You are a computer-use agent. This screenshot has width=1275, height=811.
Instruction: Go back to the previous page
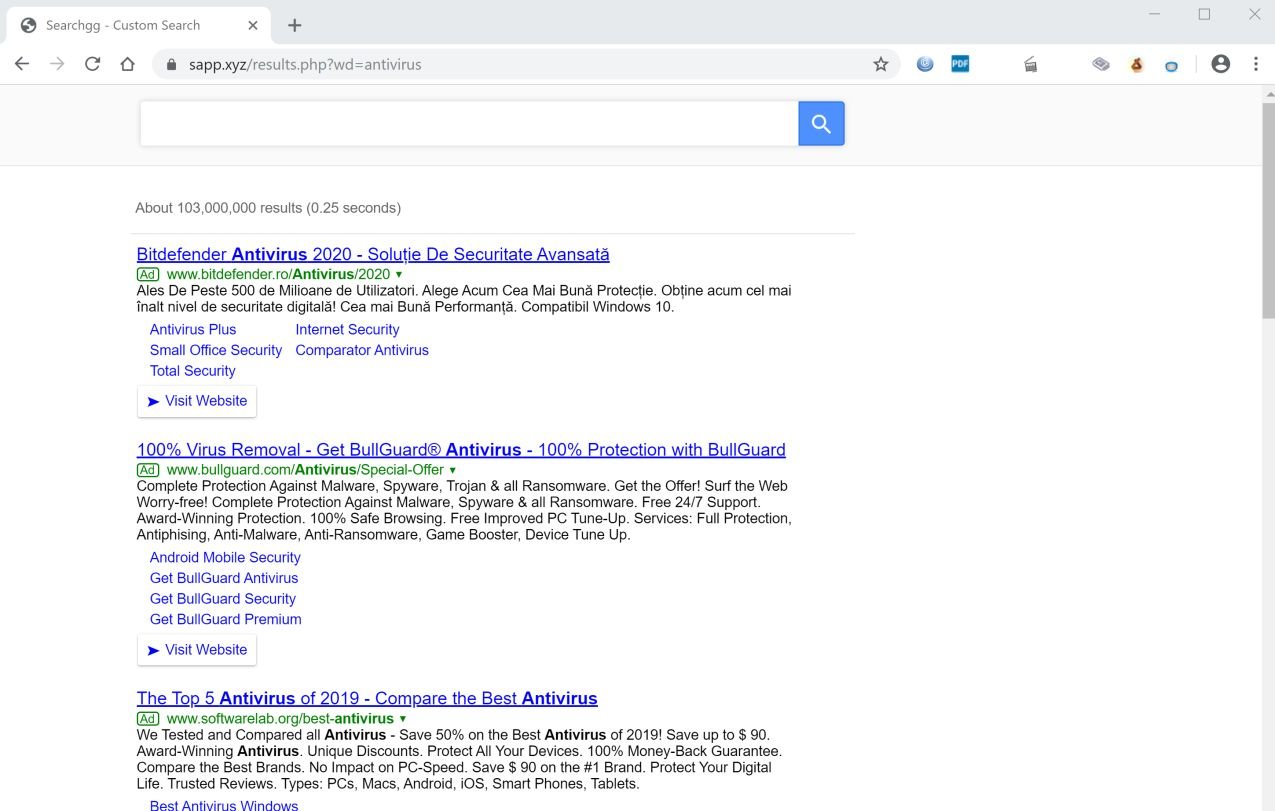click(x=22, y=64)
